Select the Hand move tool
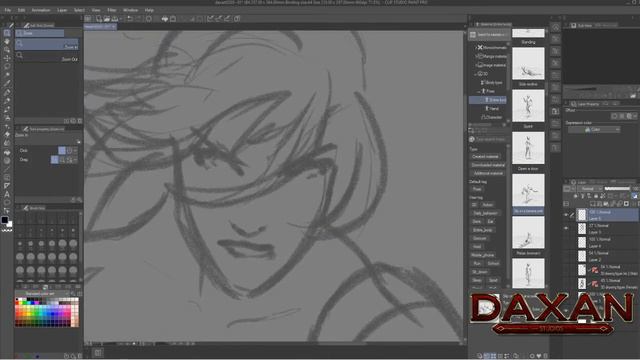This screenshot has height=360, width=640. (7, 41)
